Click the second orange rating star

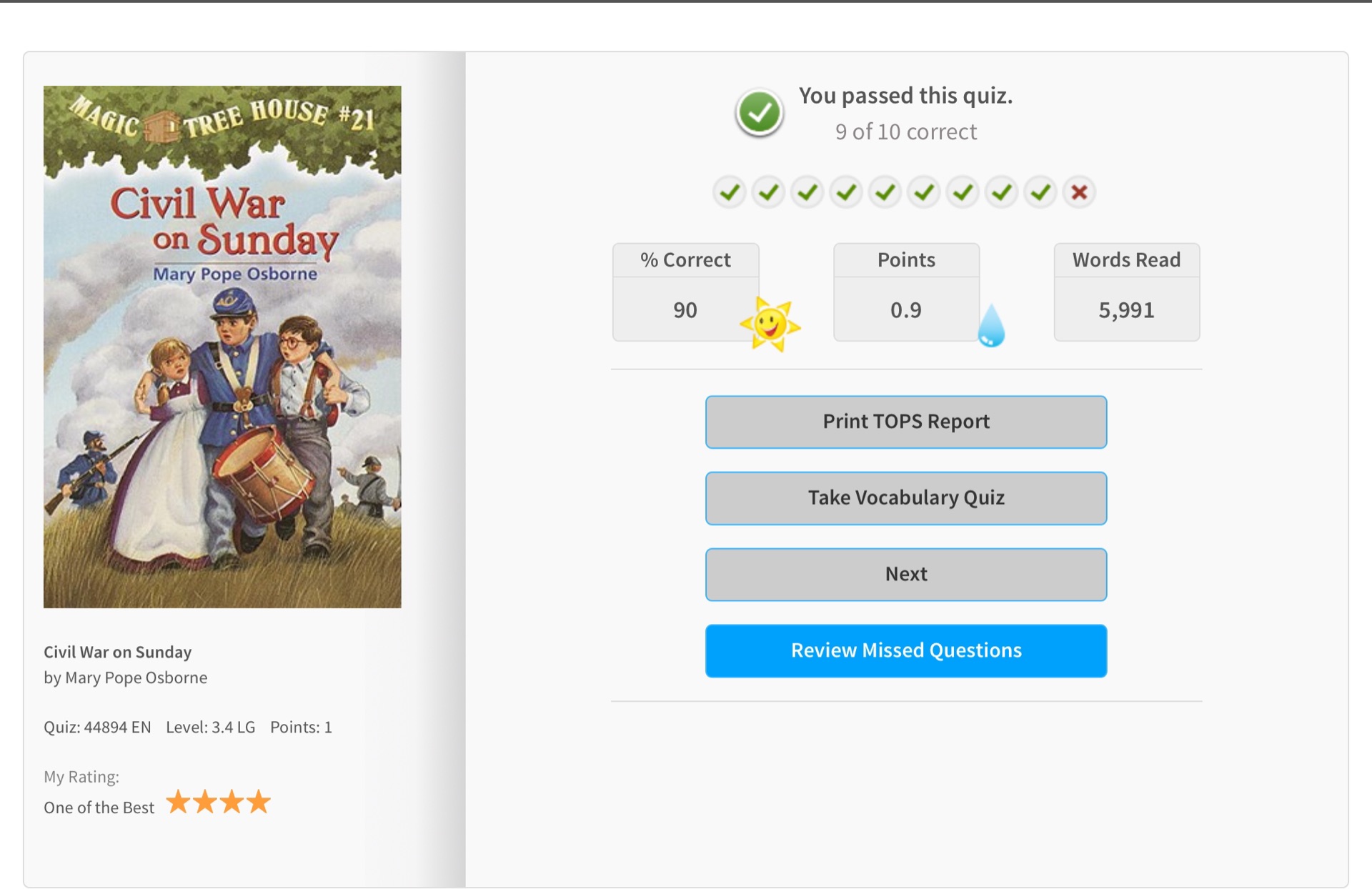point(205,802)
